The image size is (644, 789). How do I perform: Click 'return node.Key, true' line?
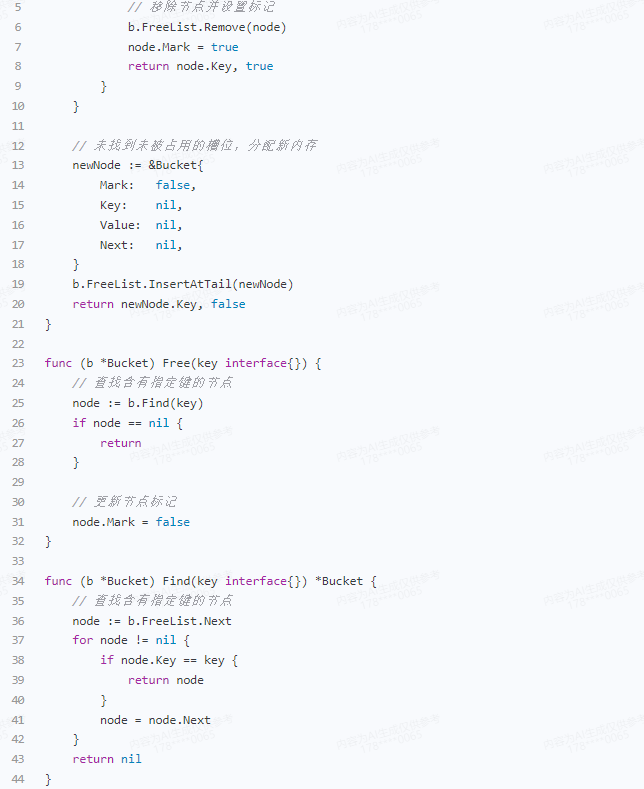tap(200, 66)
